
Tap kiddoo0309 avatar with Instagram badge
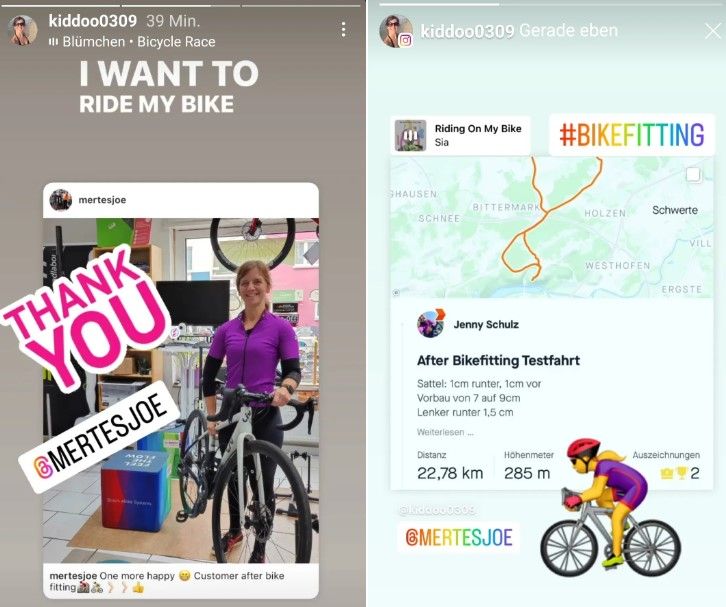(396, 31)
